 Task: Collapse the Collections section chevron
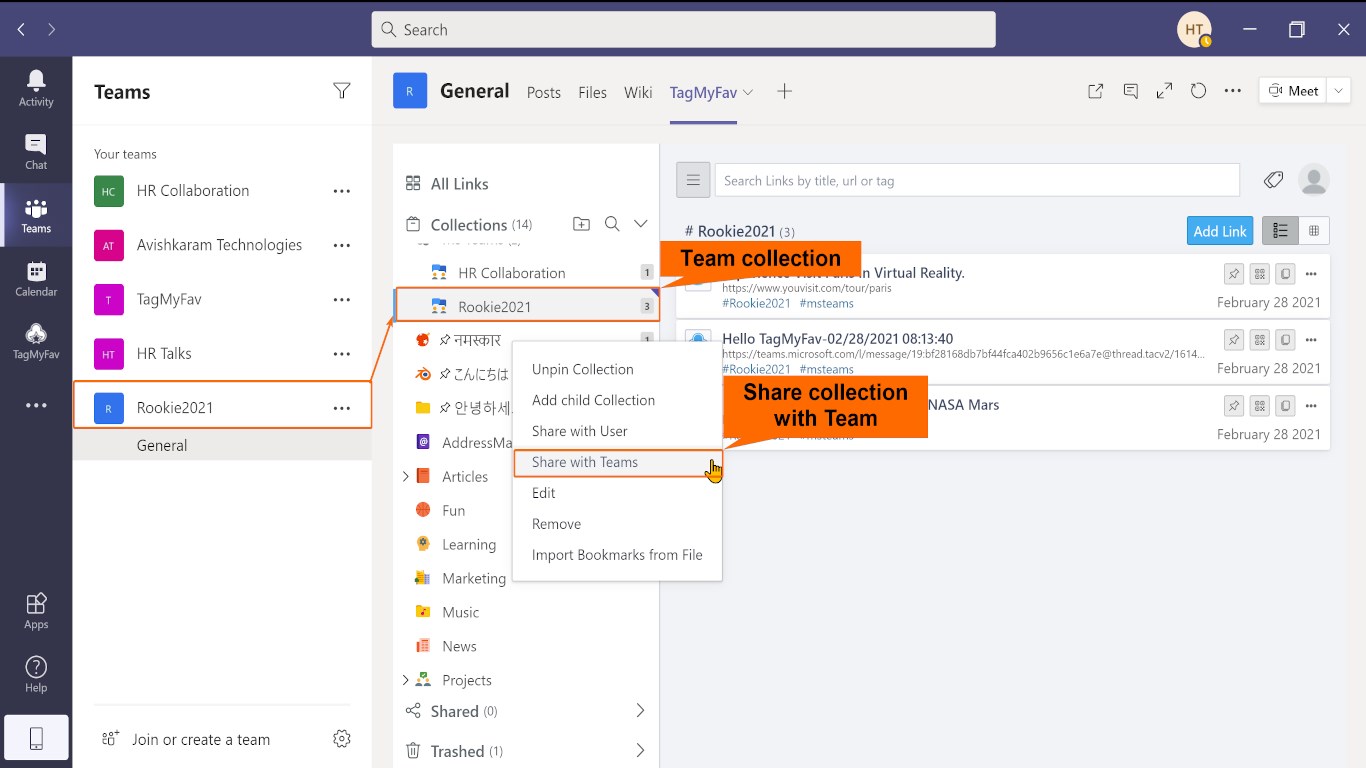641,224
